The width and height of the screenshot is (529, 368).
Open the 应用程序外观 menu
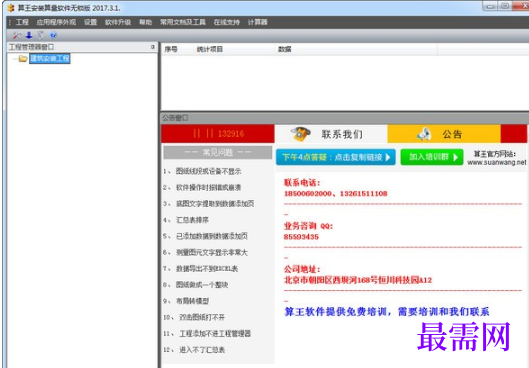[56, 22]
